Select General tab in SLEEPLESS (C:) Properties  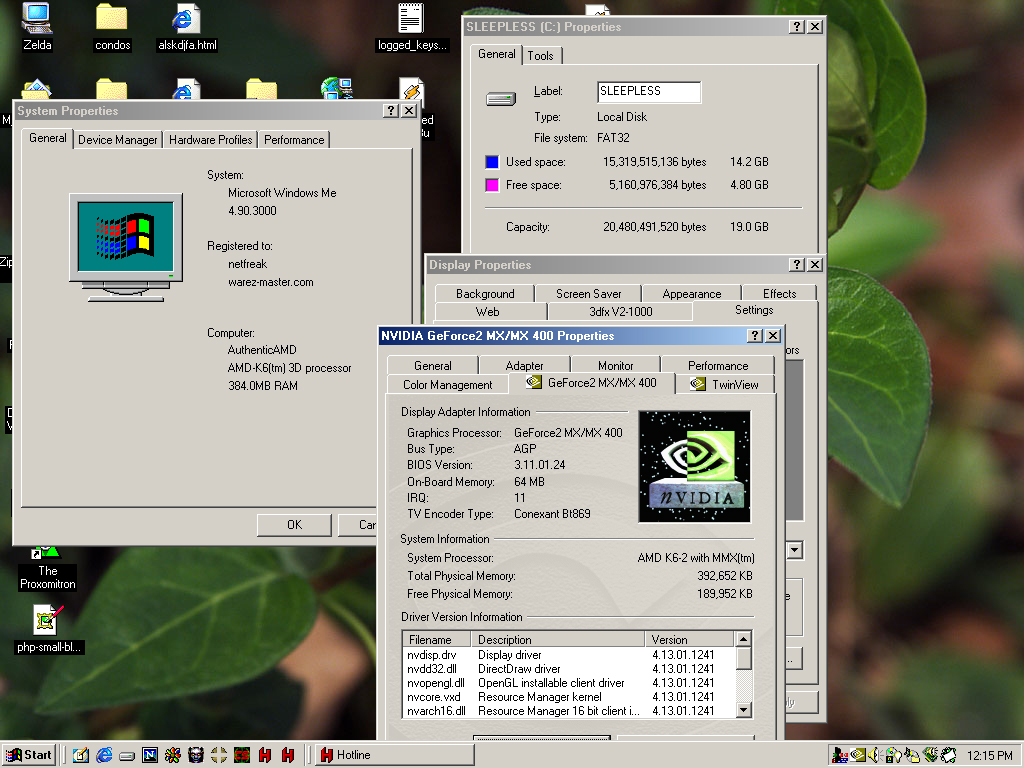pyautogui.click(x=496, y=54)
